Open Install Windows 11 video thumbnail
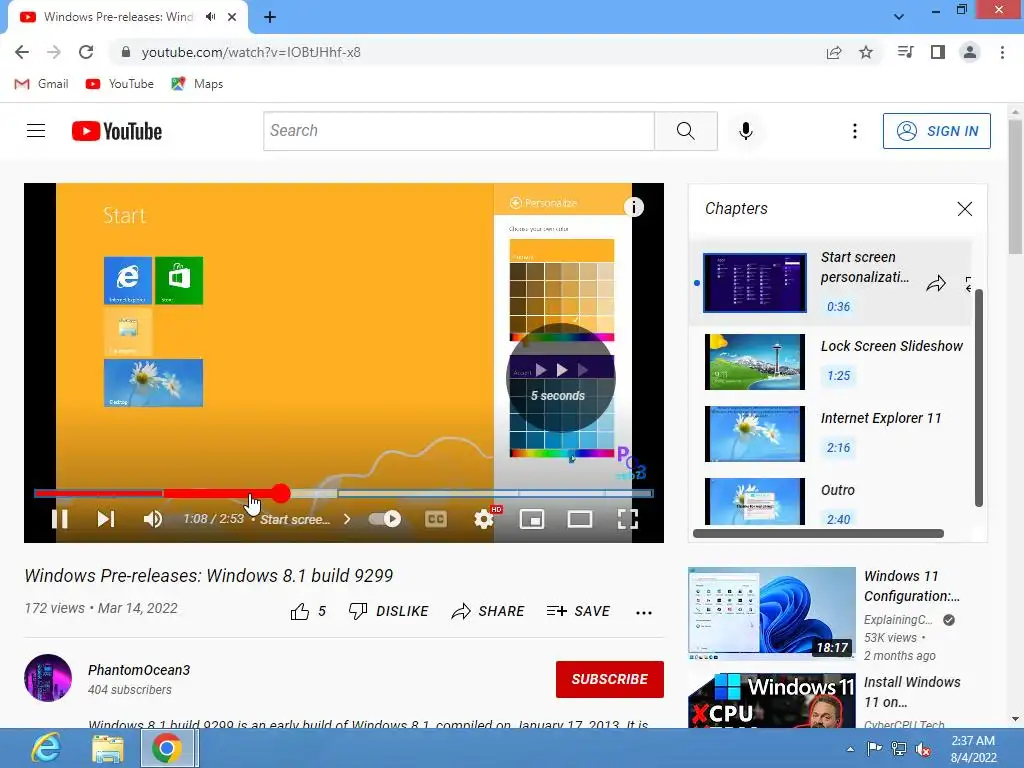The image size is (1024, 768). point(771,700)
